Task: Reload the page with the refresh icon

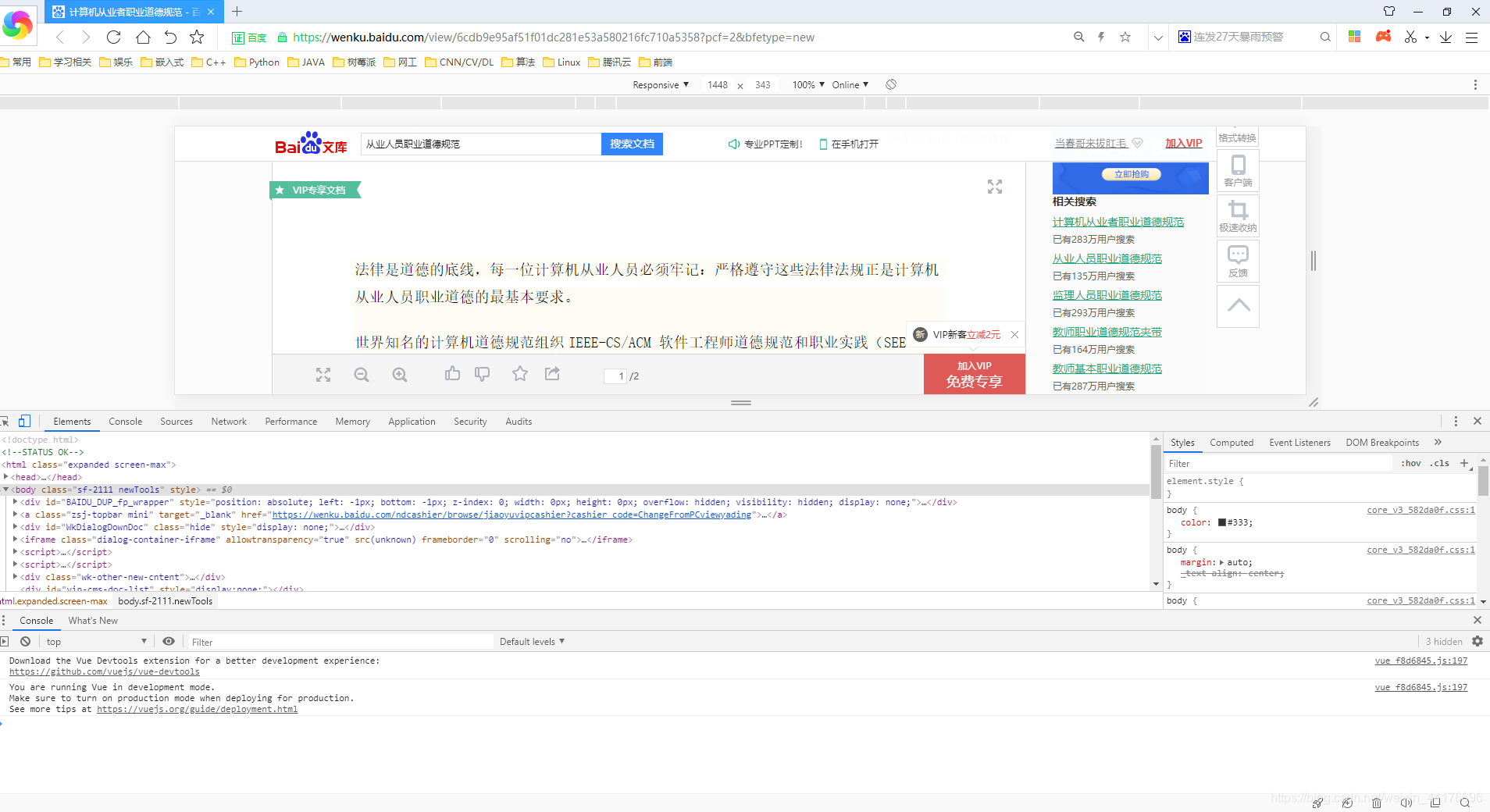Action: pyautogui.click(x=114, y=37)
